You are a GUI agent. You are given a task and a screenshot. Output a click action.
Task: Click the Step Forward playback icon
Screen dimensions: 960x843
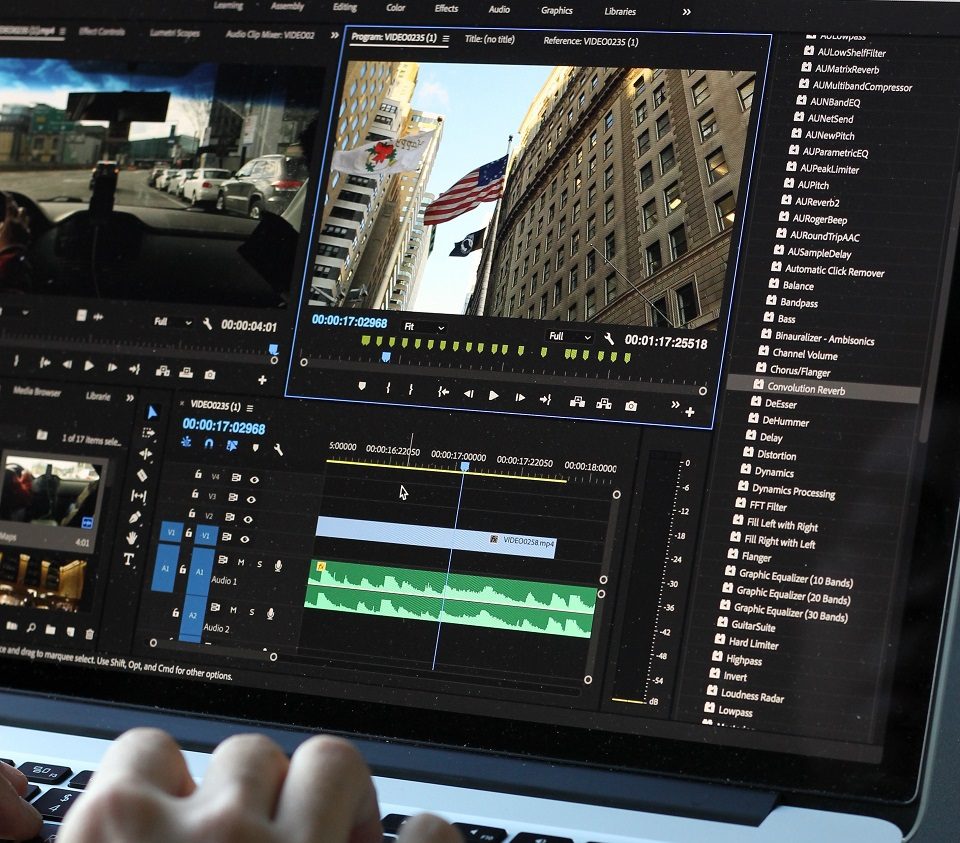coord(520,397)
